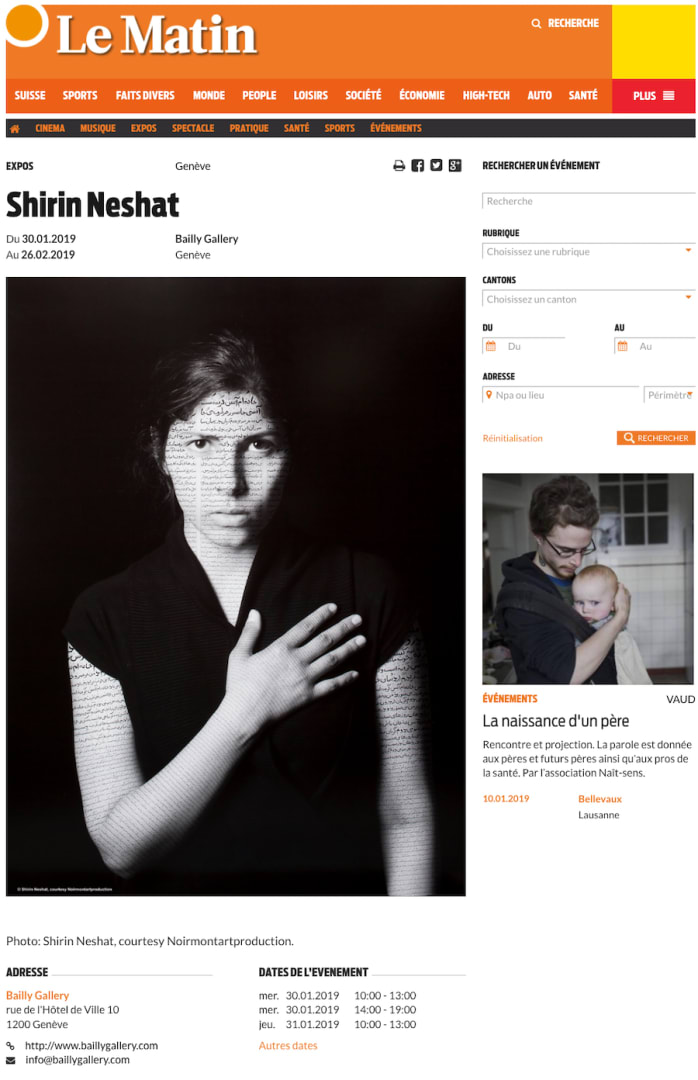
Task: Share the article via Facebook icon
Action: 418,165
